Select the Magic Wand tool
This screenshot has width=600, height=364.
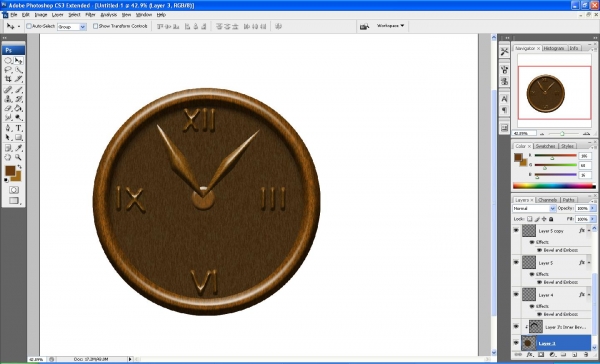pos(18,70)
